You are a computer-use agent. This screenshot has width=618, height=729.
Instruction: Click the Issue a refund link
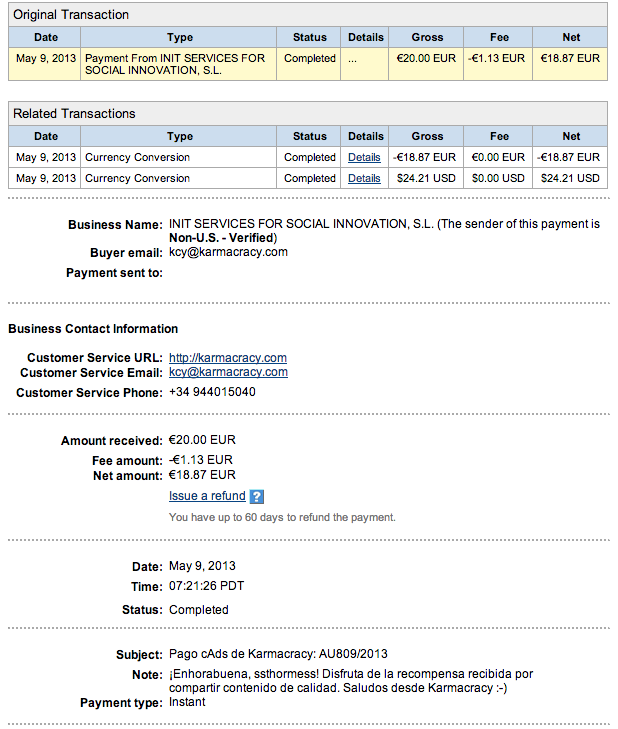[x=207, y=496]
